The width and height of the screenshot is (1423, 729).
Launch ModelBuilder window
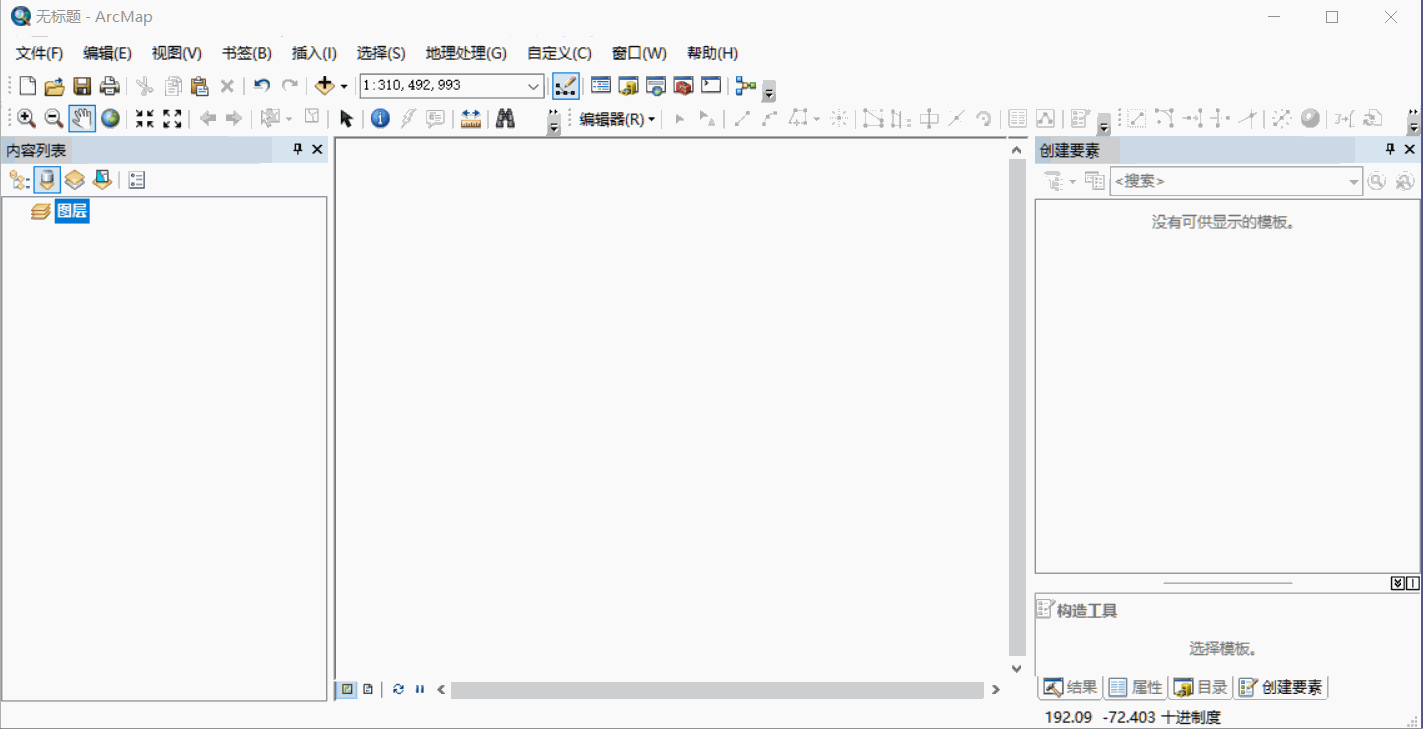pos(745,86)
